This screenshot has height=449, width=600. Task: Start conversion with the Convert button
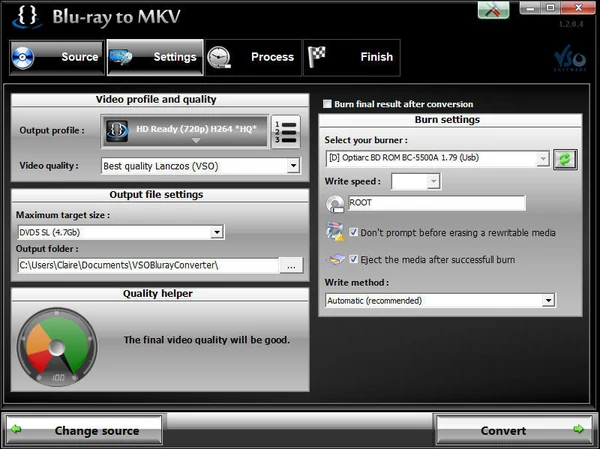[x=514, y=431]
